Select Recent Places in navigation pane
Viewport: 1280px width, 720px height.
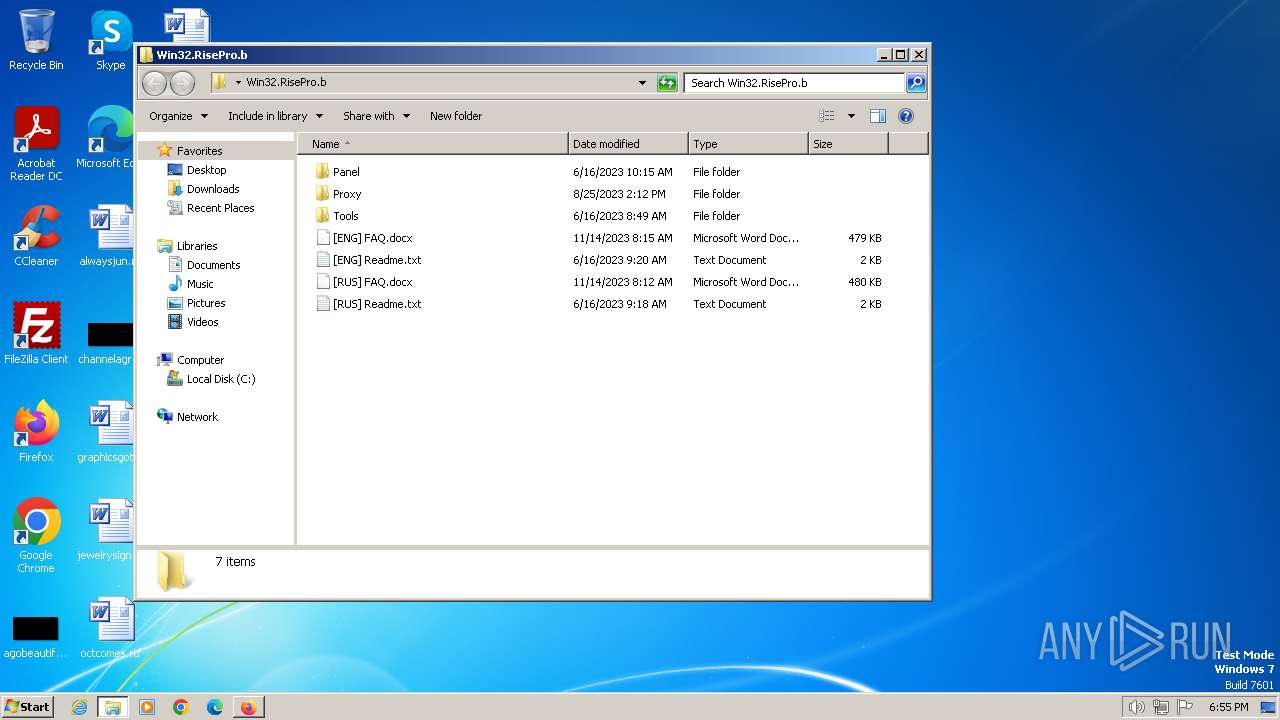(220, 208)
